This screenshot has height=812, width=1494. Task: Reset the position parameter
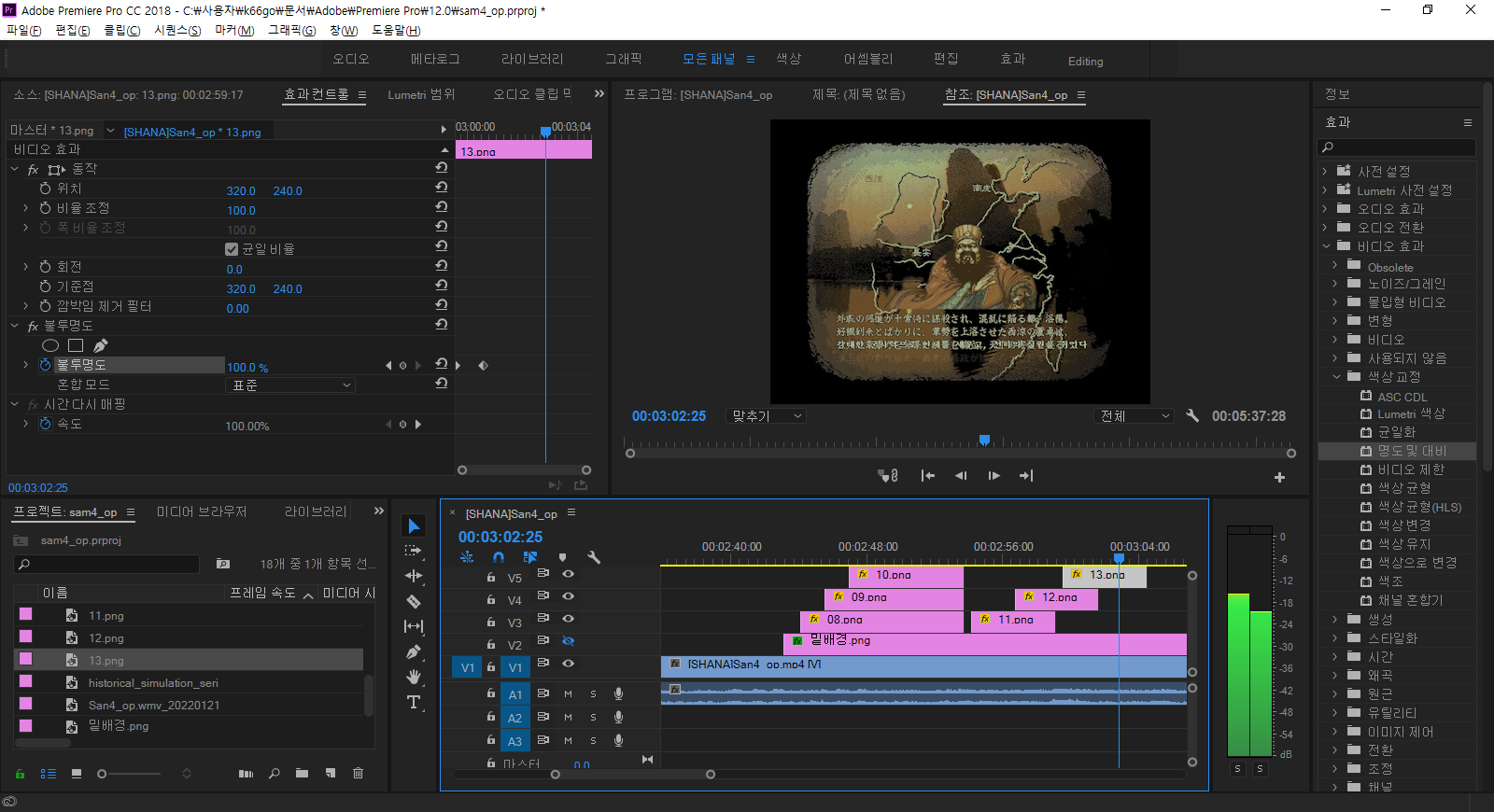coord(441,187)
